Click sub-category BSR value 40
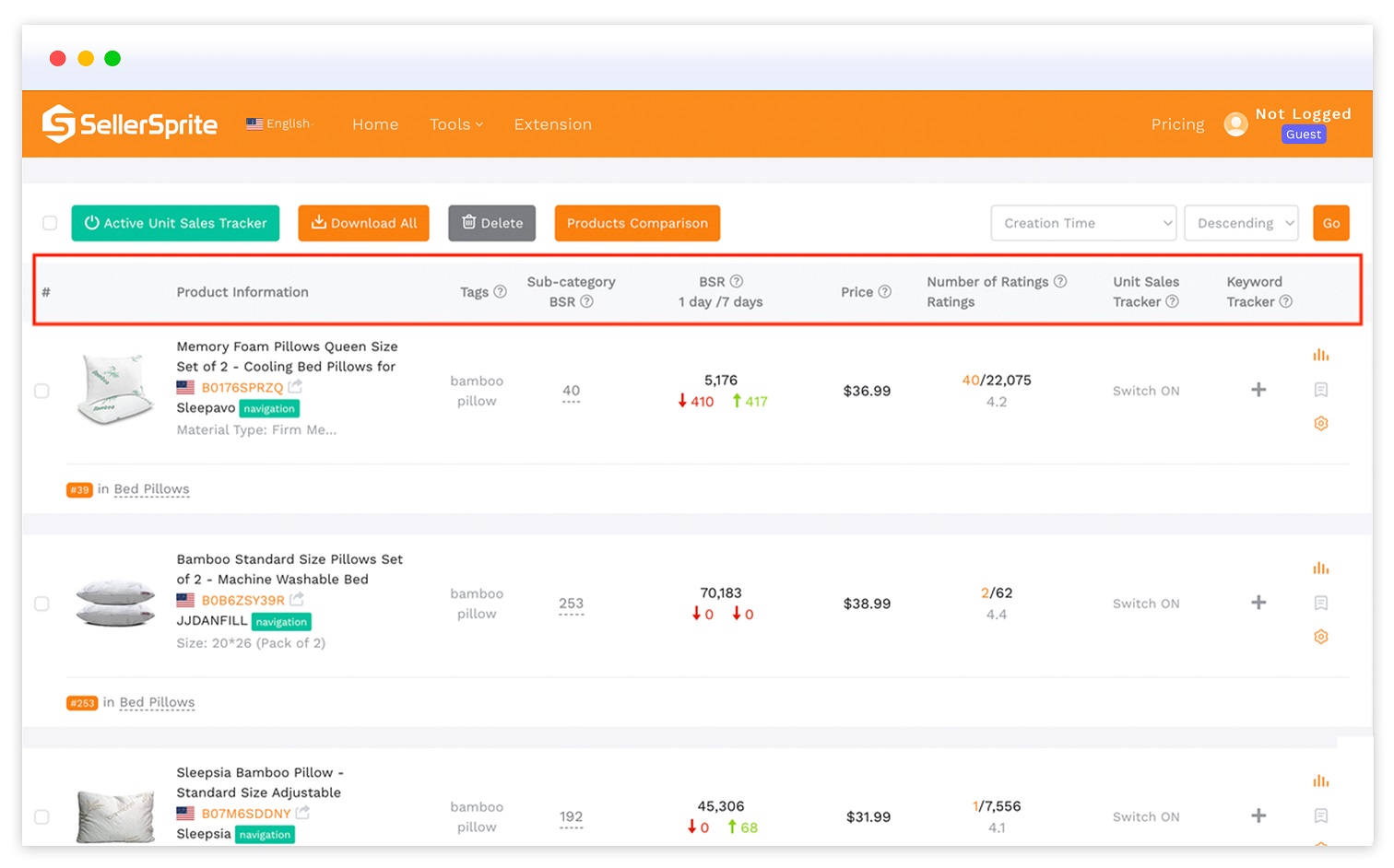This screenshot has width=1394, height=868. point(571,391)
